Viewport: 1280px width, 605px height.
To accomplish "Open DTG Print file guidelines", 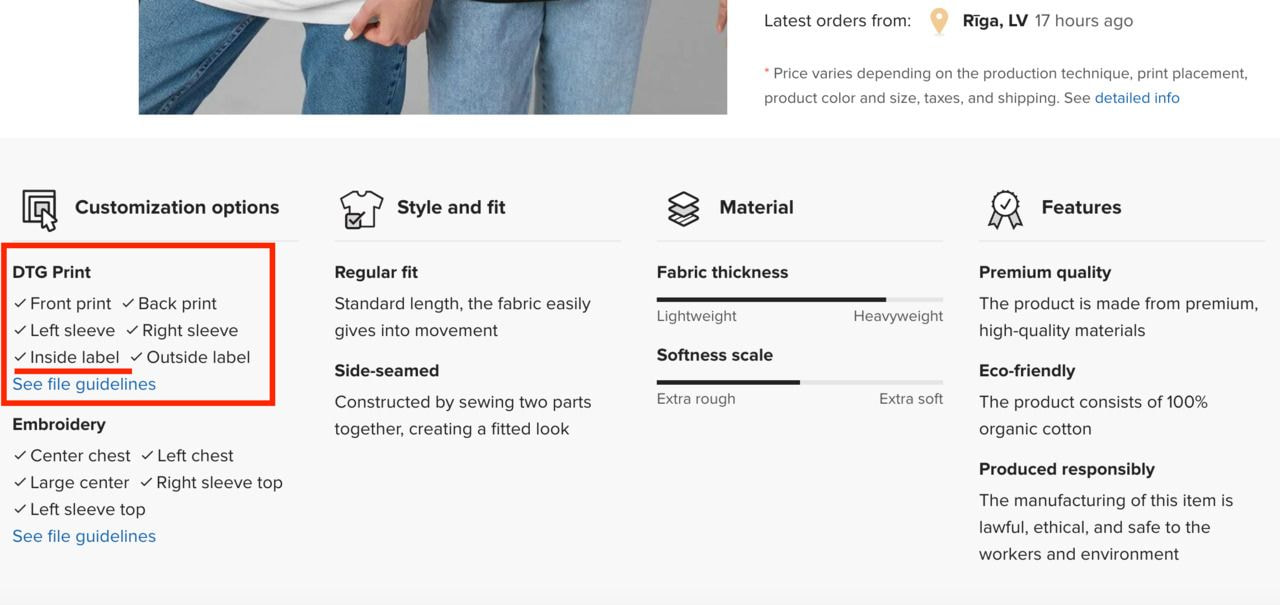I will coord(83,383).
